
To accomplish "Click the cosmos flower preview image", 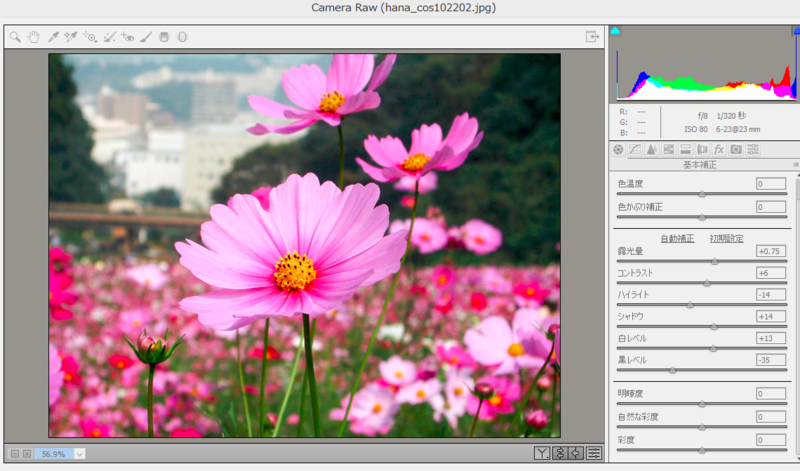I will (x=305, y=245).
